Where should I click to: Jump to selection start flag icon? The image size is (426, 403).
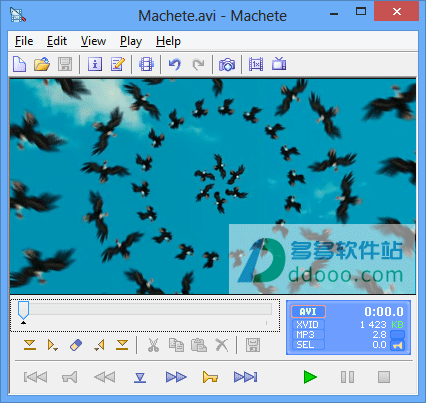point(53,345)
